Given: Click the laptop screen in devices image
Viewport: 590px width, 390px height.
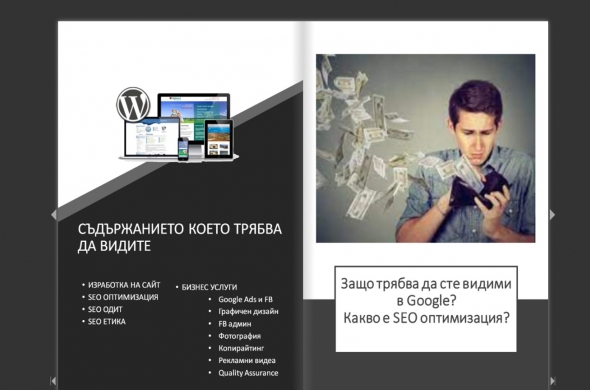Looking at the screenshot, I should coord(152,137).
